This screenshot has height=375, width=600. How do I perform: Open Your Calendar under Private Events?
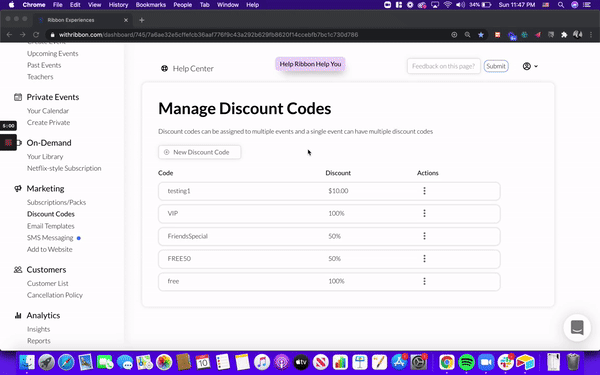pos(48,111)
